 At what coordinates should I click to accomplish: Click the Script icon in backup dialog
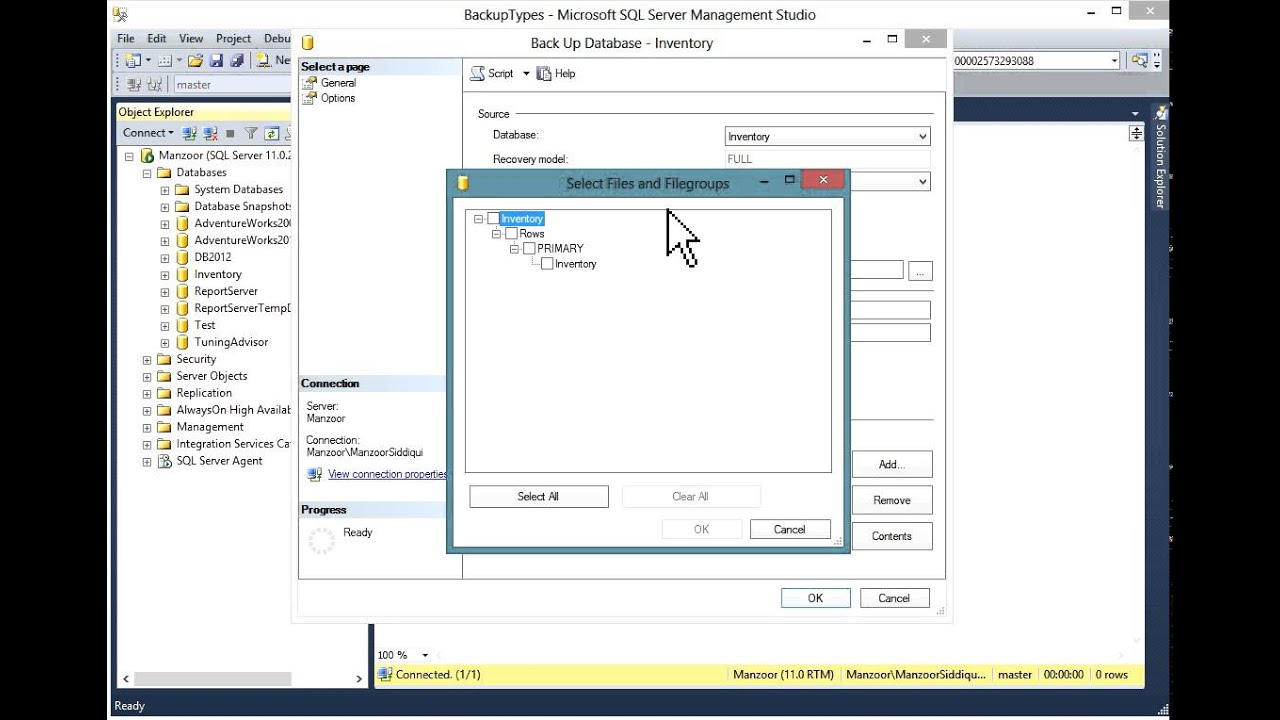click(478, 74)
